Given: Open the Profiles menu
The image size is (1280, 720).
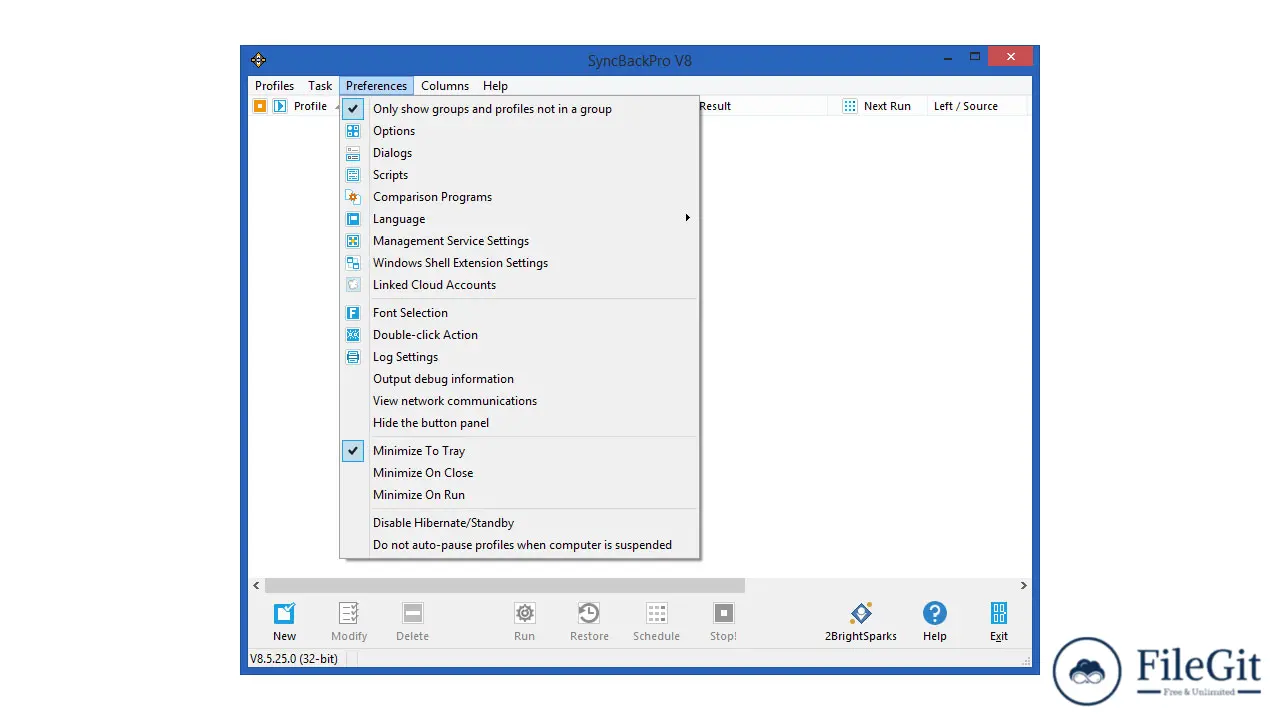Looking at the screenshot, I should [274, 86].
